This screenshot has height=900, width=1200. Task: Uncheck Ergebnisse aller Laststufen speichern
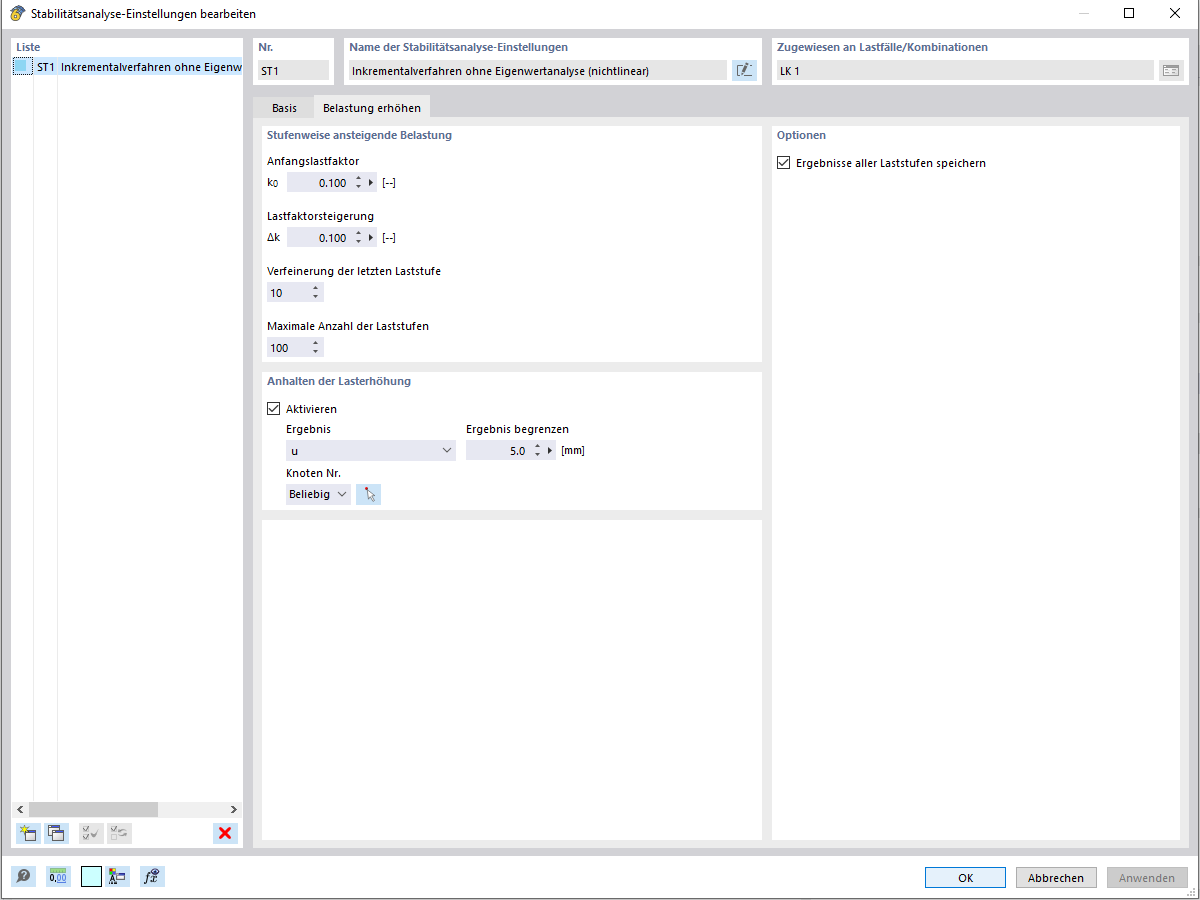(784, 164)
